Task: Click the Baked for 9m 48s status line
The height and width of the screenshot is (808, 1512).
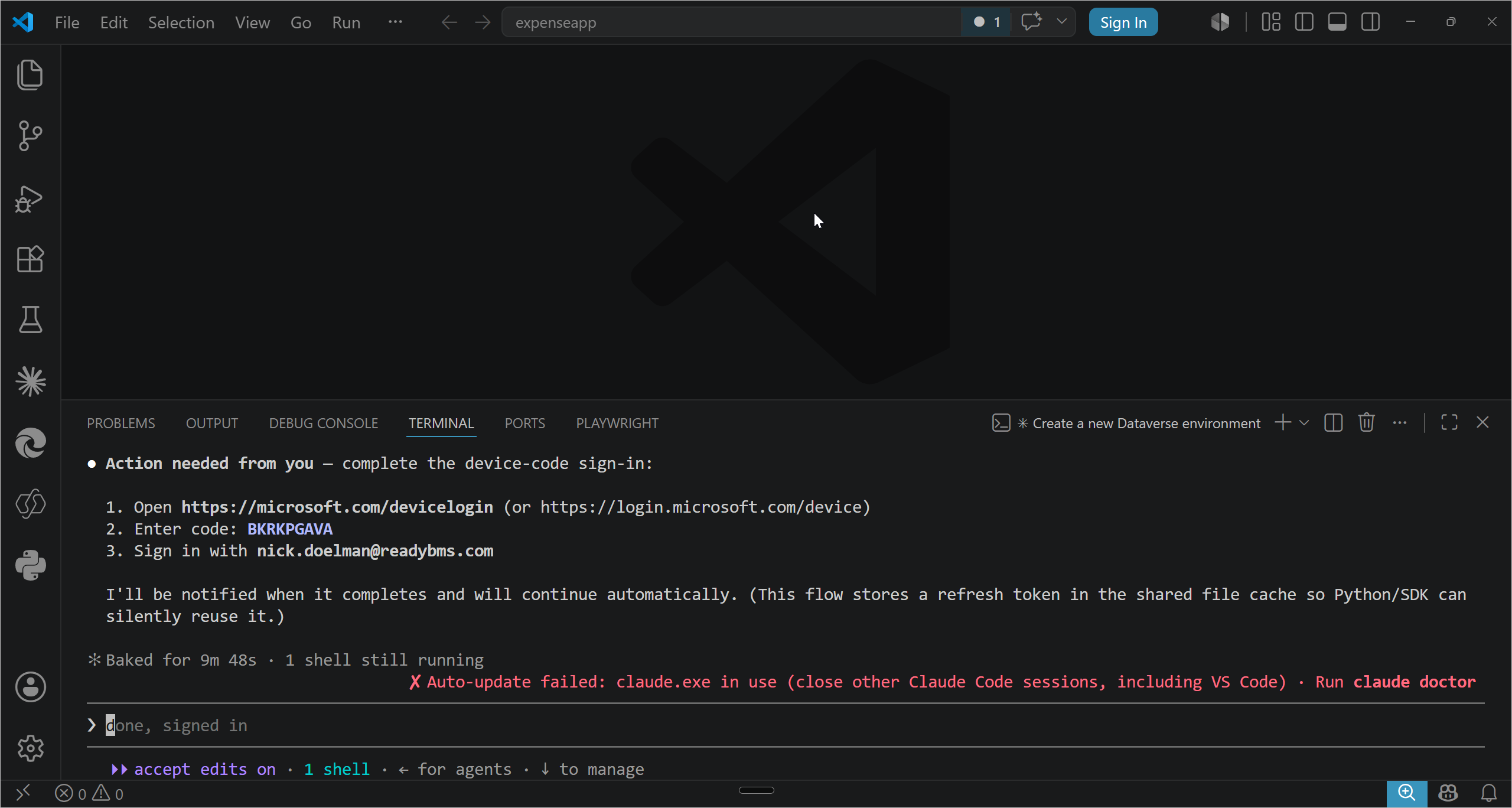Action: tap(286, 660)
